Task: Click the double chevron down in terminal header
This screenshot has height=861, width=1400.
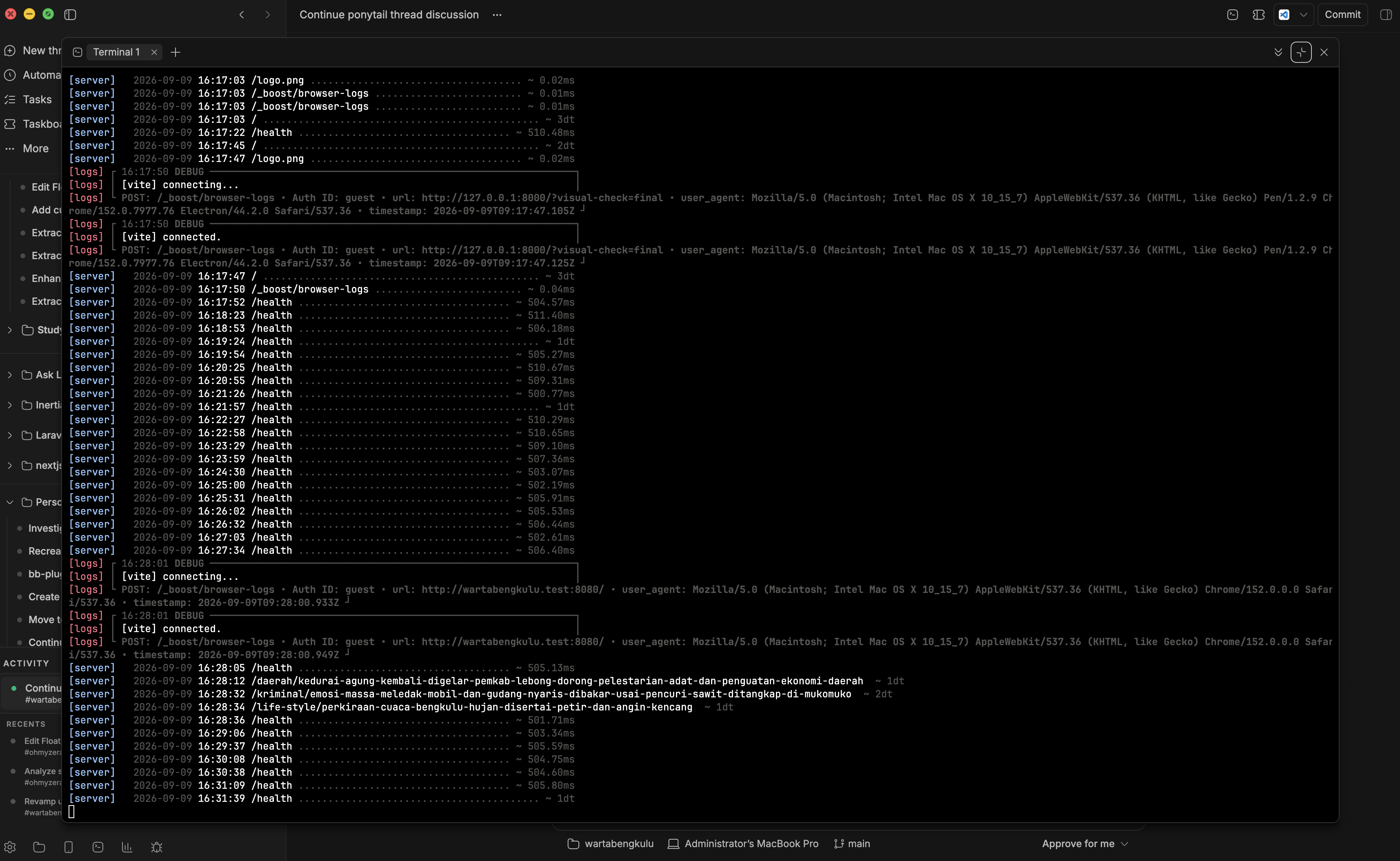Action: coord(1278,52)
